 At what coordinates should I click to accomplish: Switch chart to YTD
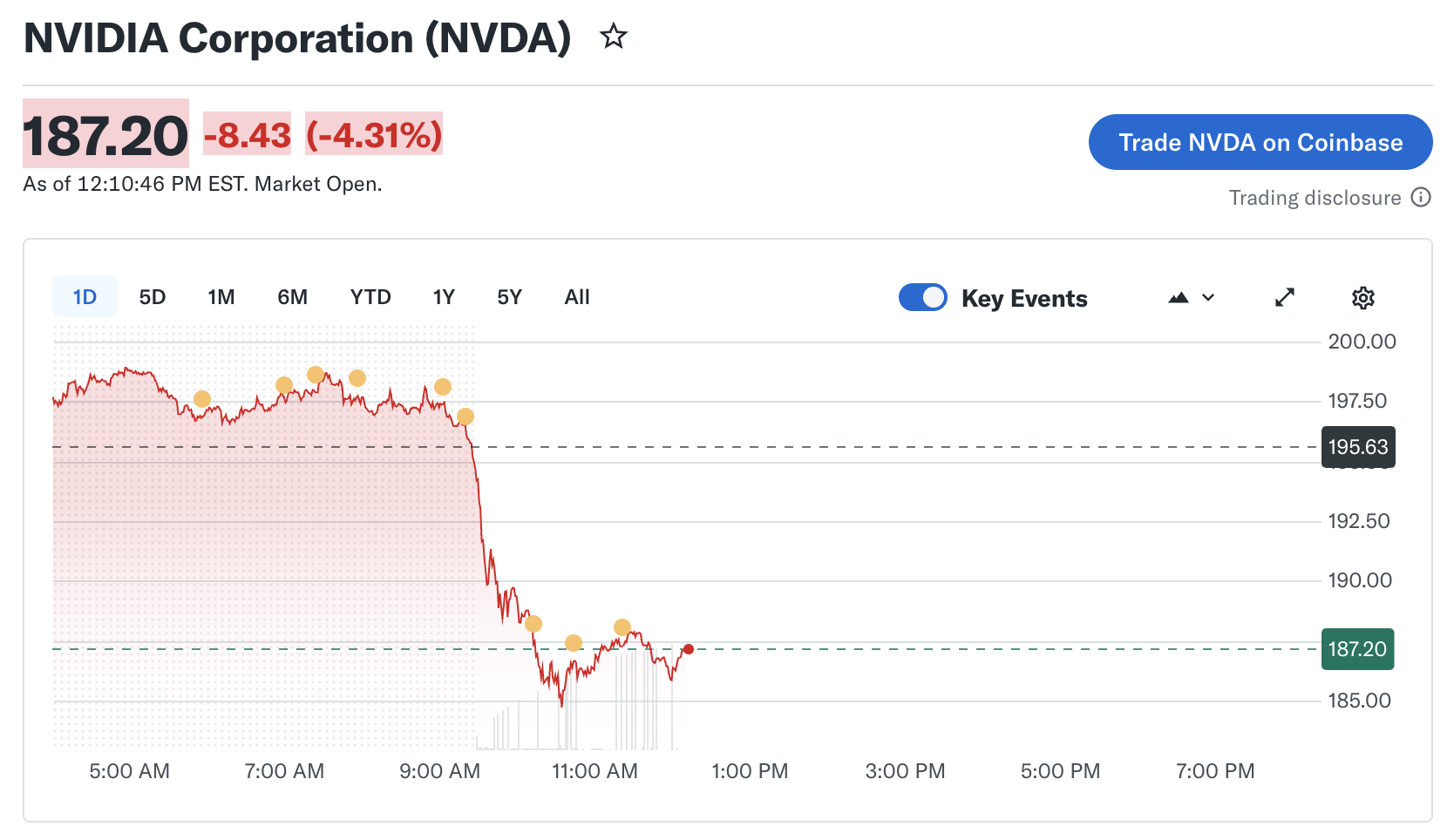coord(370,297)
